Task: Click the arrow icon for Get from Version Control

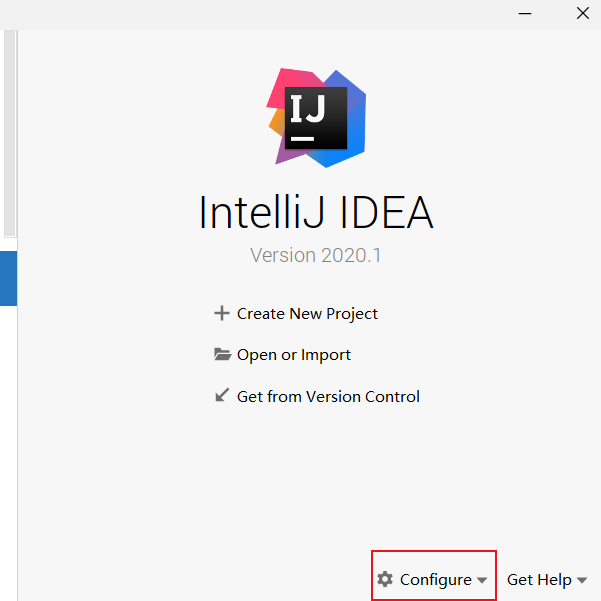Action: pos(222,395)
